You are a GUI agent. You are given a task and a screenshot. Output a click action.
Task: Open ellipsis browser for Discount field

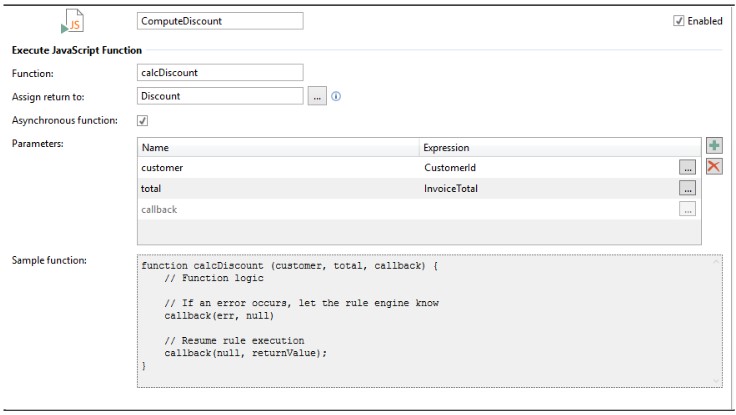coord(317,97)
